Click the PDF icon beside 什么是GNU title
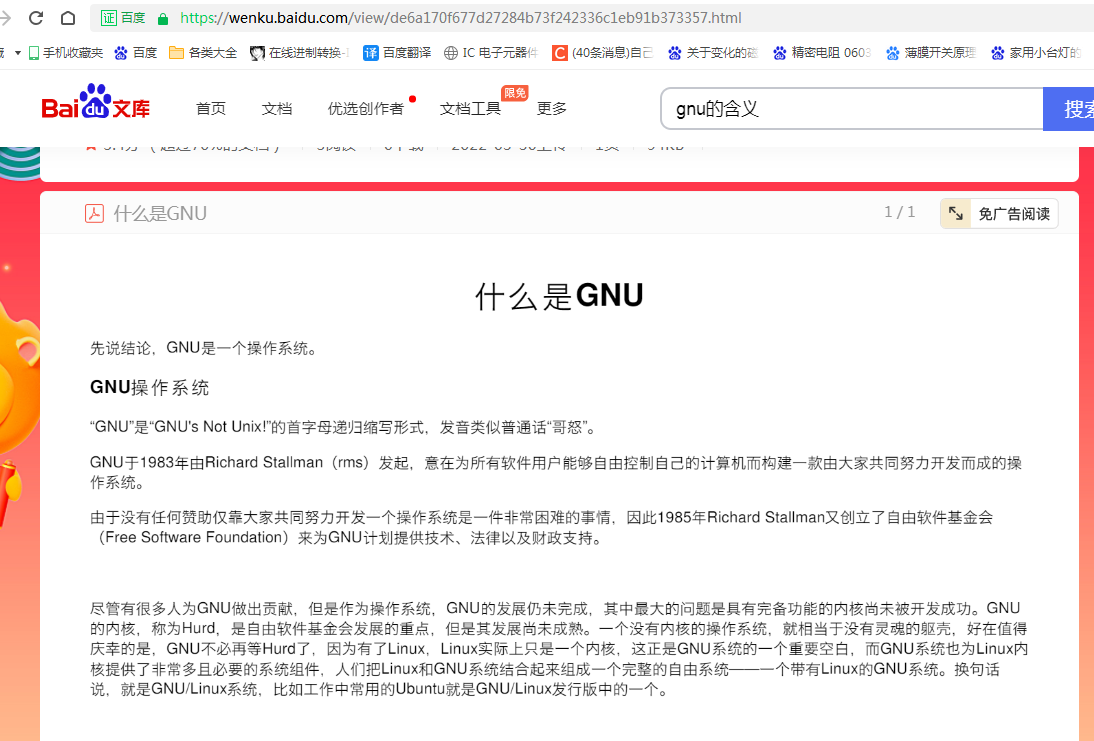Image resolution: width=1094 pixels, height=741 pixels. click(94, 213)
